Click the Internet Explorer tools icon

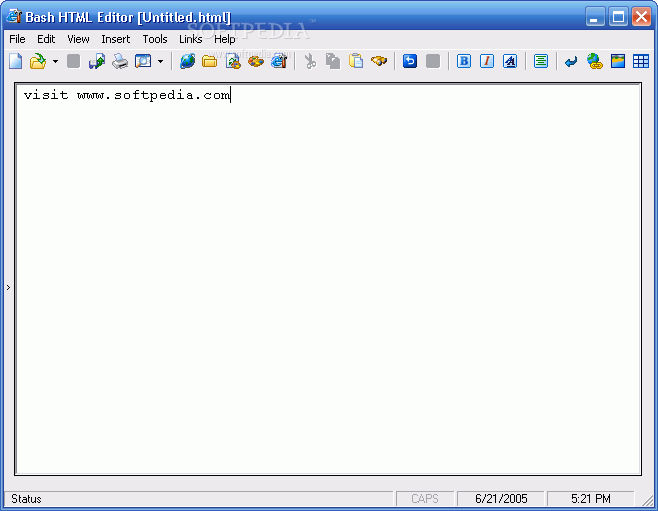[x=279, y=61]
